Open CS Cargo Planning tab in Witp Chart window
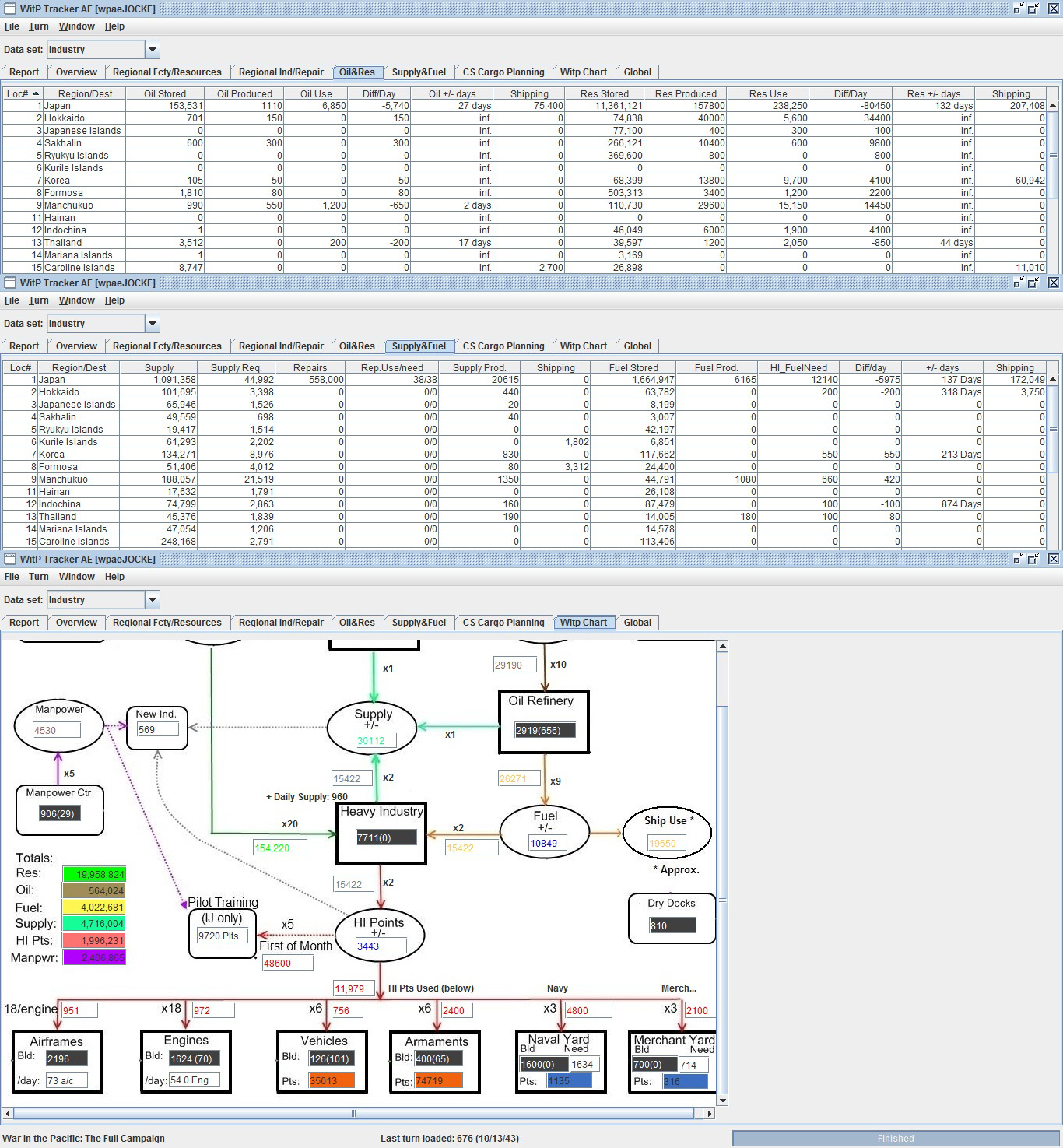Screen dimensions: 1063x1148 coord(503,623)
